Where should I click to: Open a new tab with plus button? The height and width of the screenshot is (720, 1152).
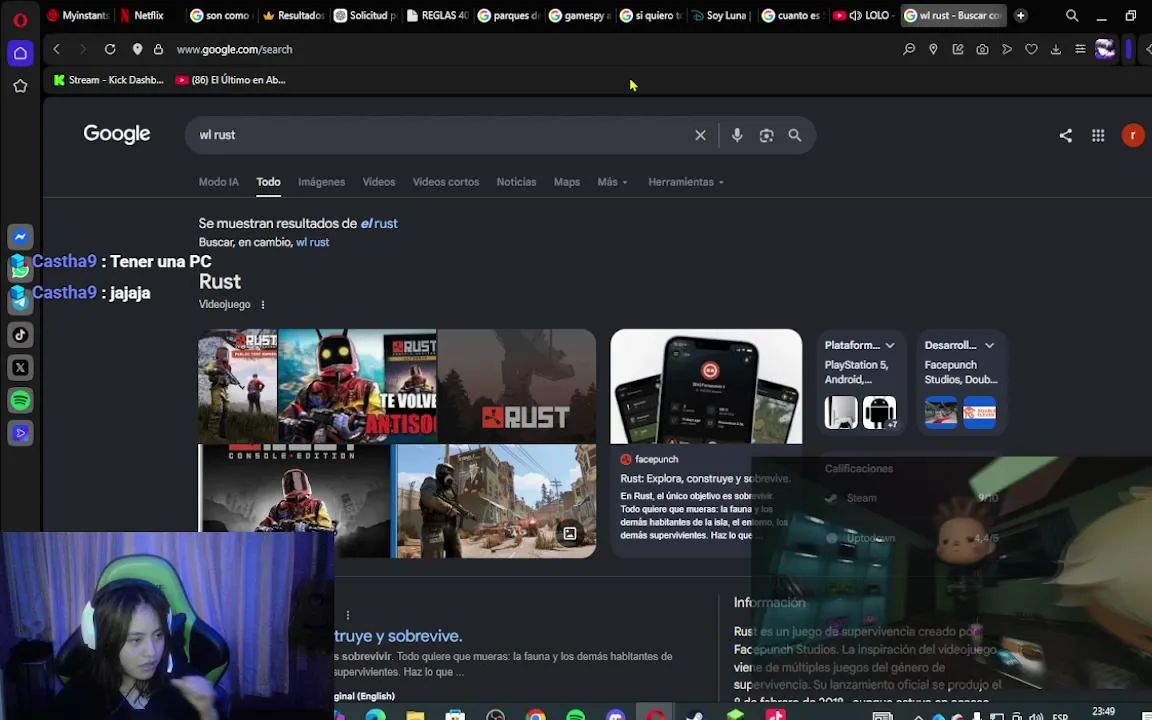point(1020,15)
